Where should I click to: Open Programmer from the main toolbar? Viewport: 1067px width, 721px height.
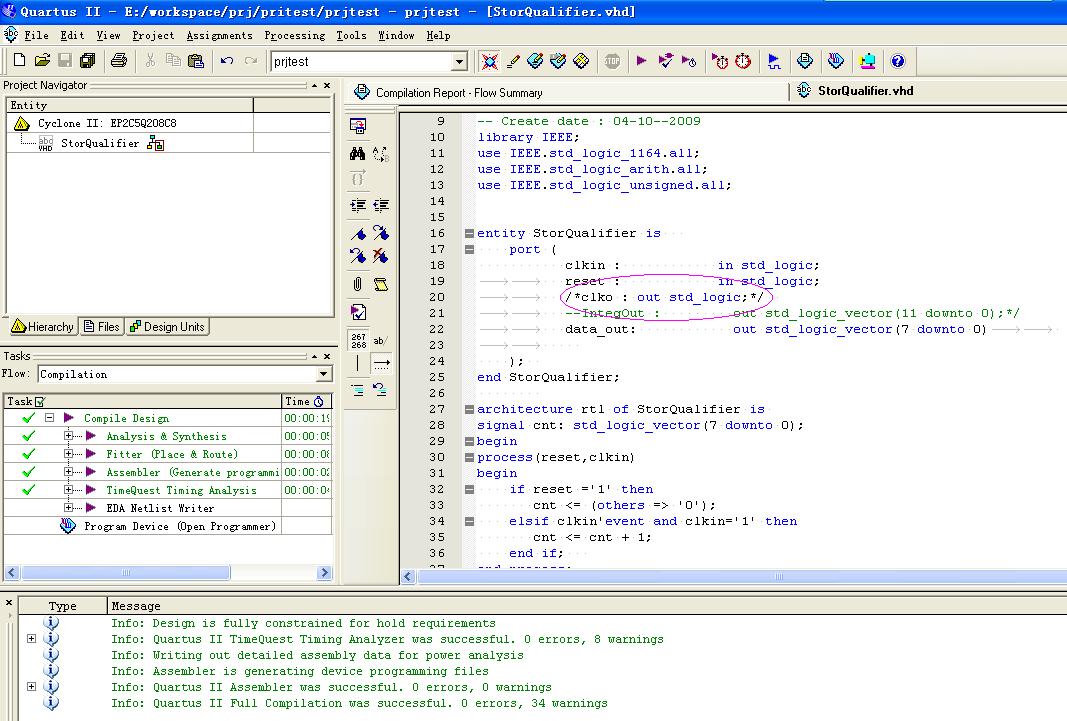click(836, 61)
